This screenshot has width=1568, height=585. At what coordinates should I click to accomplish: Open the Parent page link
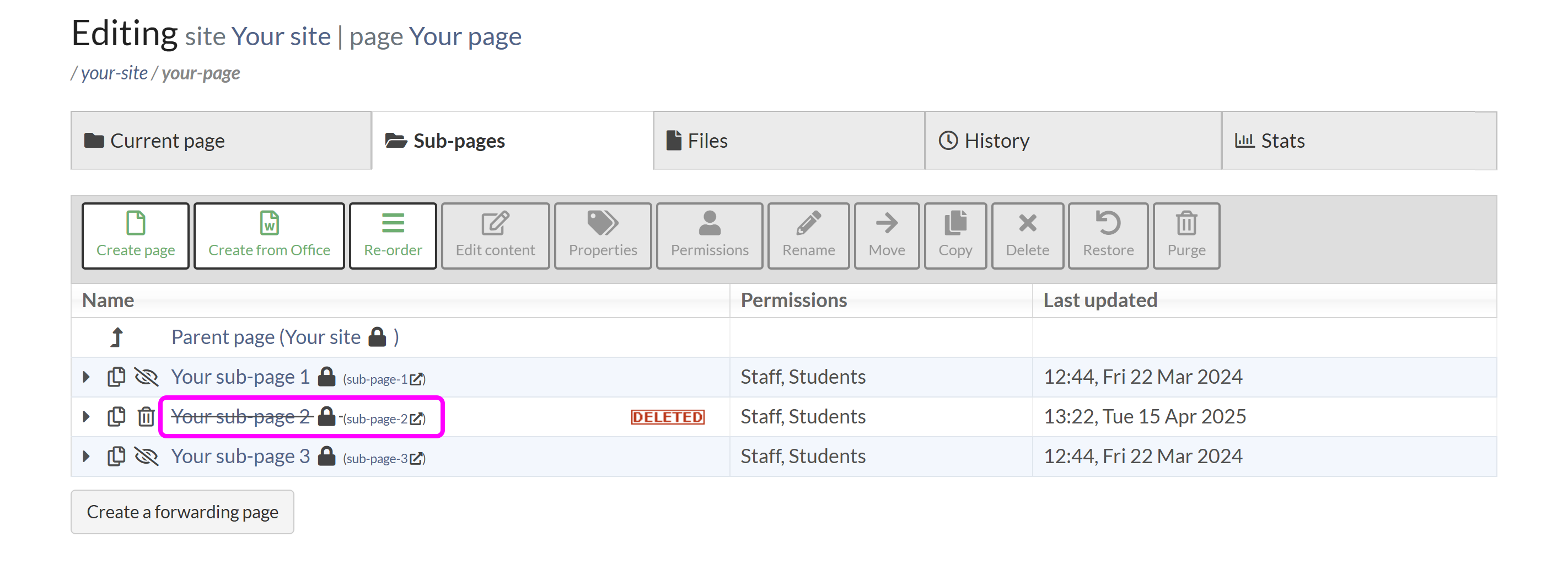[266, 337]
